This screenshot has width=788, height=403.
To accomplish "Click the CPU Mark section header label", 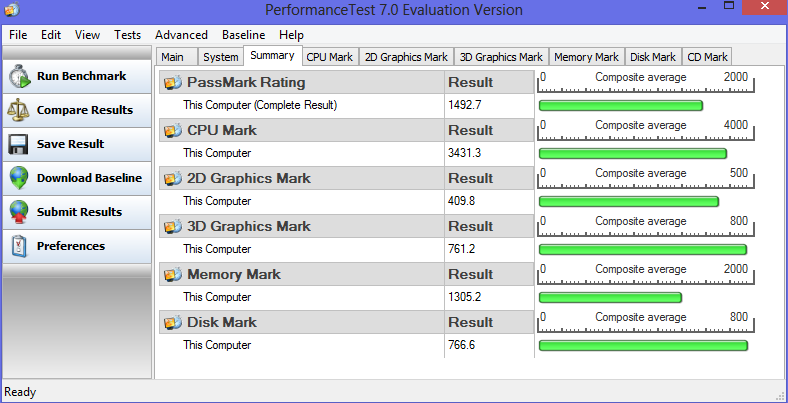I will [x=222, y=131].
